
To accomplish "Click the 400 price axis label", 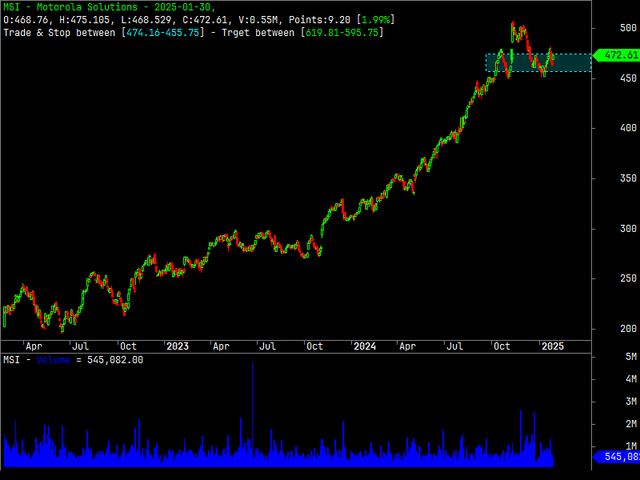I will coord(628,128).
